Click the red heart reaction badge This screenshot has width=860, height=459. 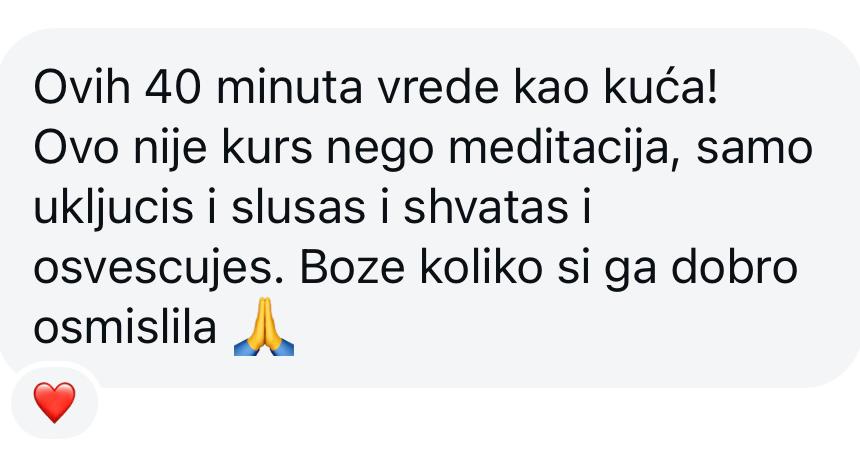tap(54, 403)
